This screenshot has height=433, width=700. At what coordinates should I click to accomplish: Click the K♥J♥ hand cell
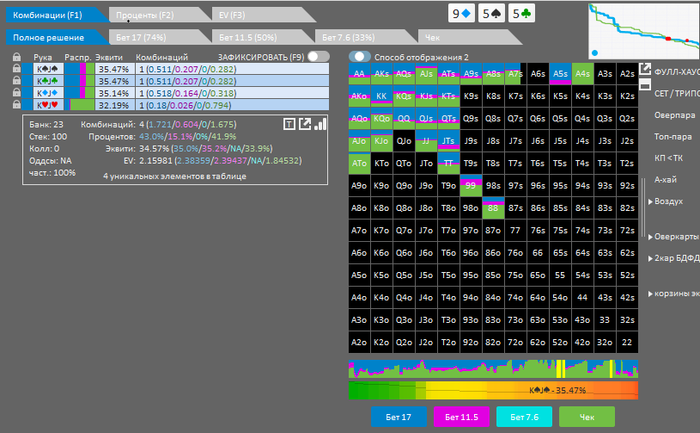(x=48, y=105)
